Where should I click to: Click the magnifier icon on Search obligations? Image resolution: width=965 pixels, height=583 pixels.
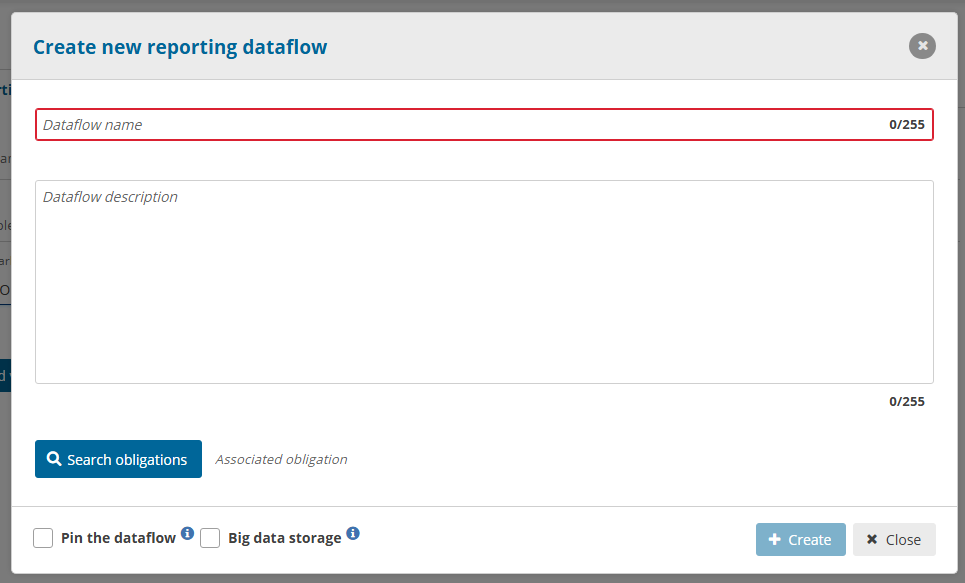[x=54, y=459]
